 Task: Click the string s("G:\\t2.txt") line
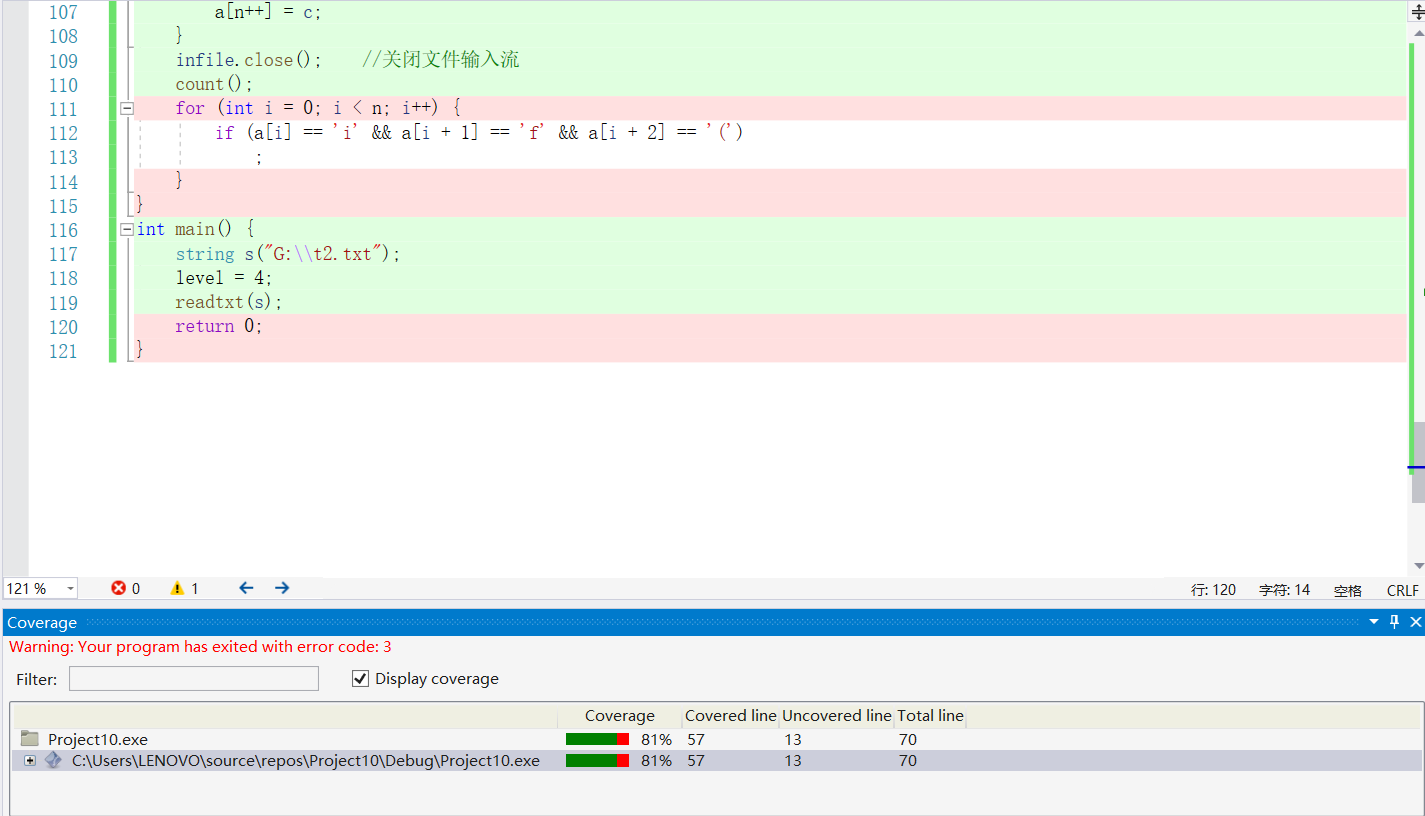[288, 254]
